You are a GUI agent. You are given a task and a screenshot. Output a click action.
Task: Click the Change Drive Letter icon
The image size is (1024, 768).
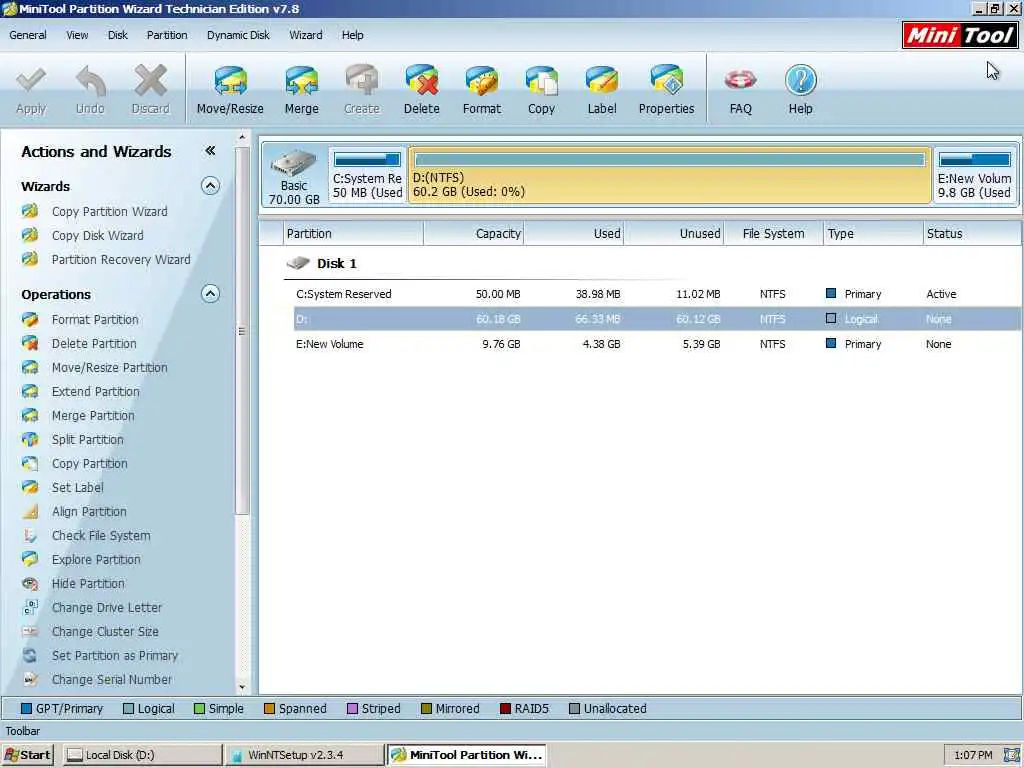[30, 607]
